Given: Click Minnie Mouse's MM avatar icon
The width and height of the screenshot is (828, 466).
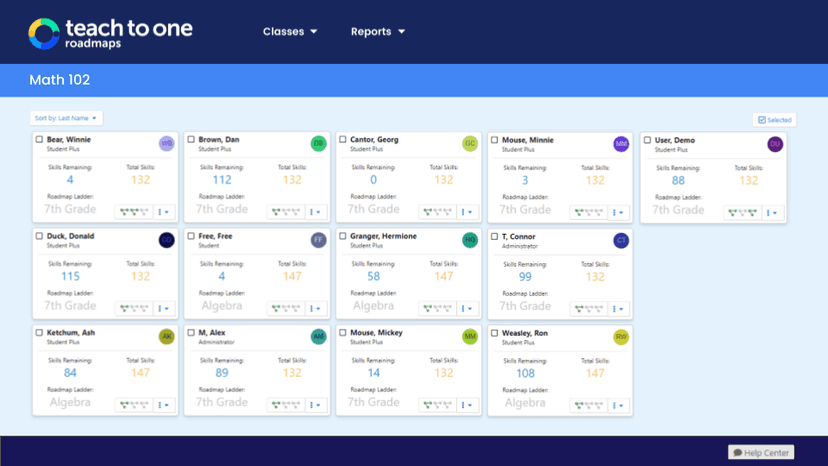Looking at the screenshot, I should [621, 144].
